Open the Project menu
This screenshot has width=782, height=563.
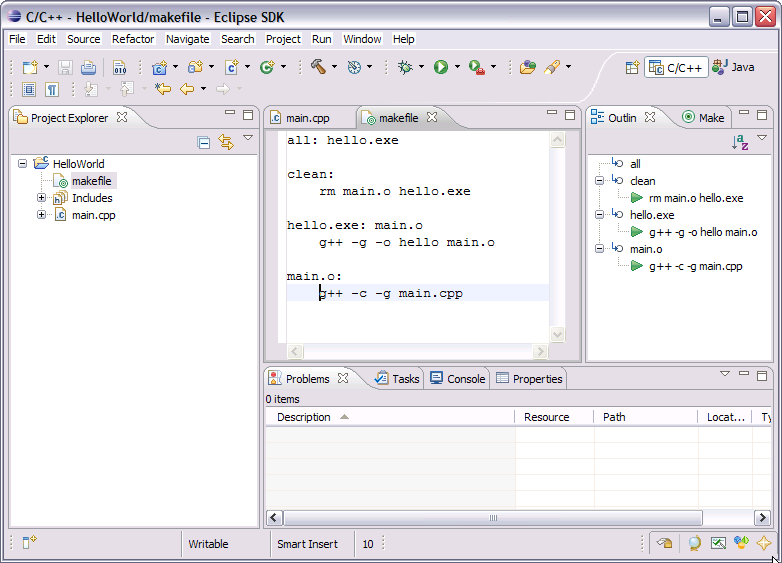(x=283, y=39)
